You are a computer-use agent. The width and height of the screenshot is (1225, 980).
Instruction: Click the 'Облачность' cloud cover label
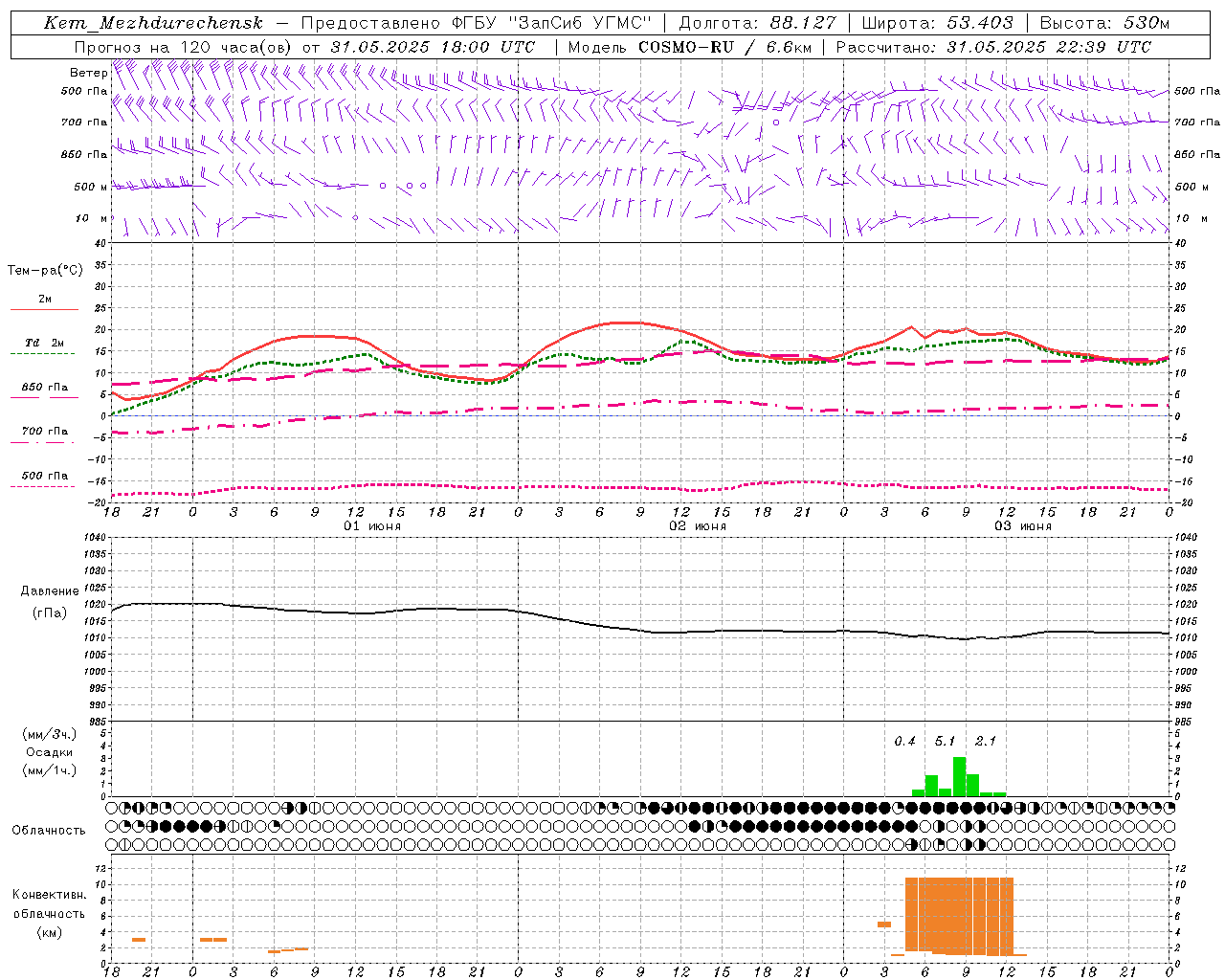click(49, 831)
